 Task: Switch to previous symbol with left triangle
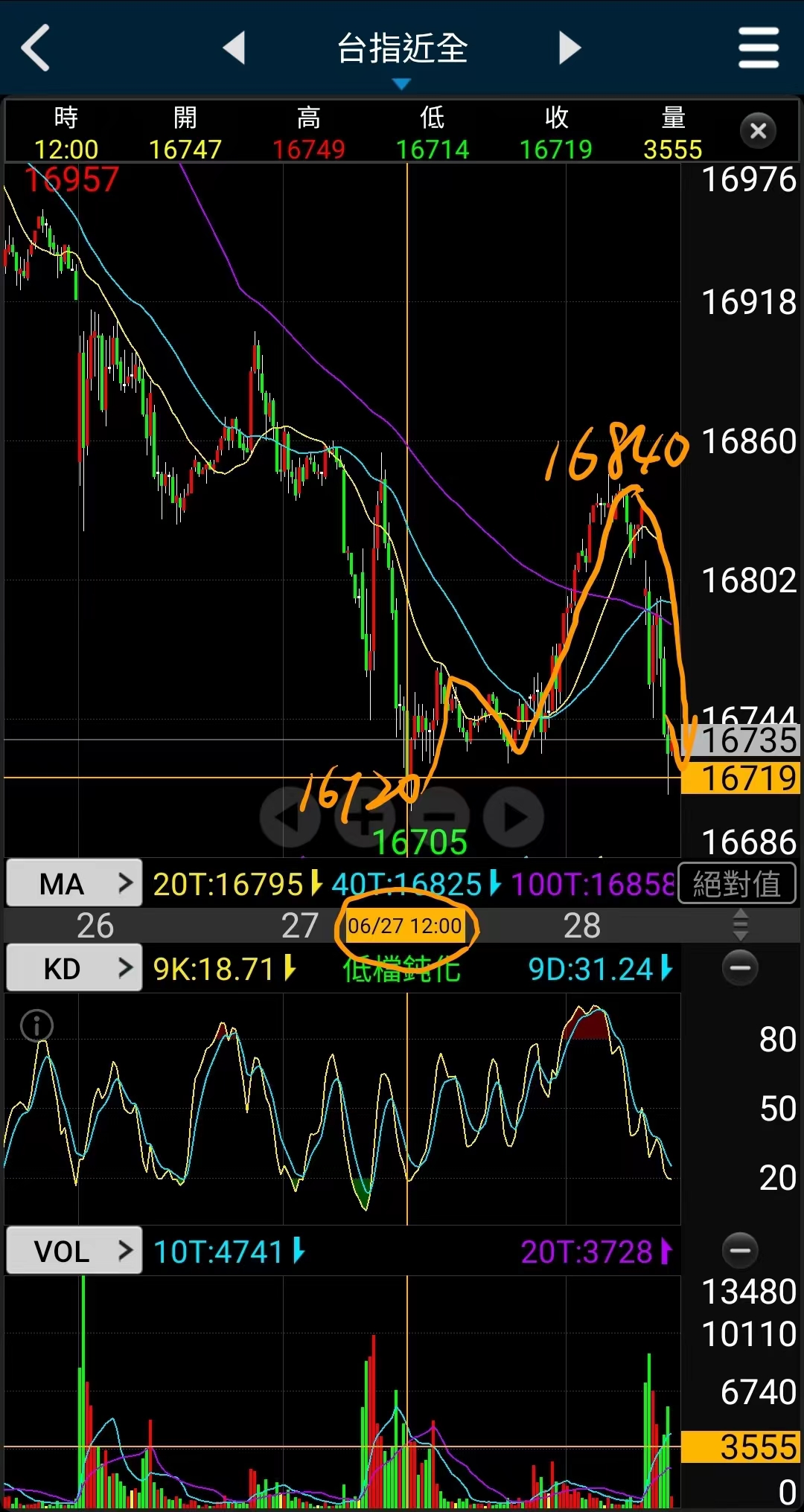click(234, 48)
